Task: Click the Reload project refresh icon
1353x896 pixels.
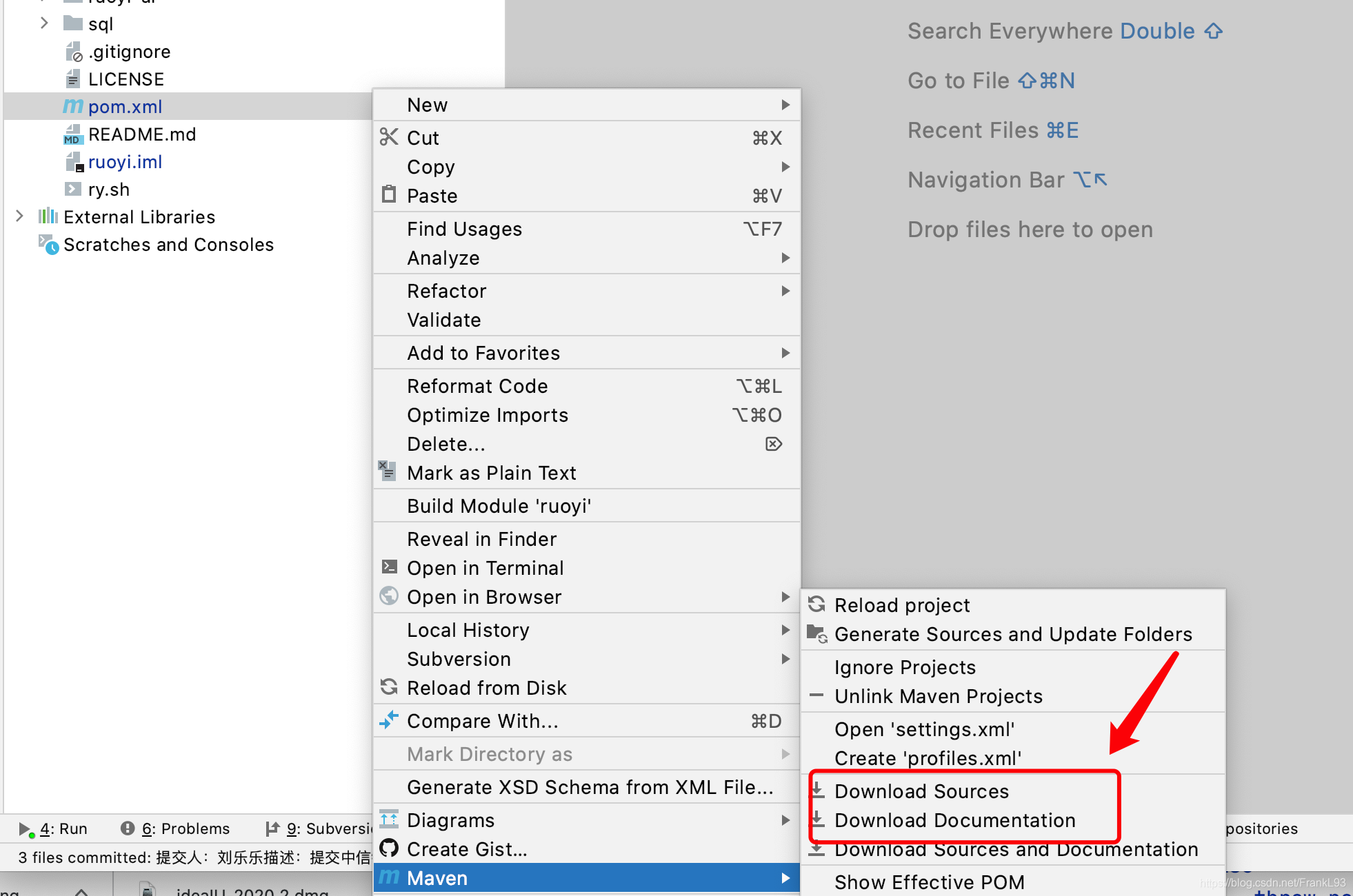Action: [x=816, y=604]
